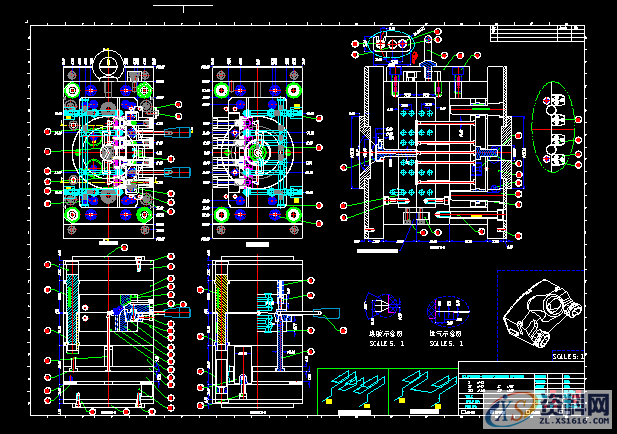Image resolution: width=617 pixels, height=434 pixels.
Task: Click the yellow lifting ring atop first plan view
Action: click(x=108, y=66)
